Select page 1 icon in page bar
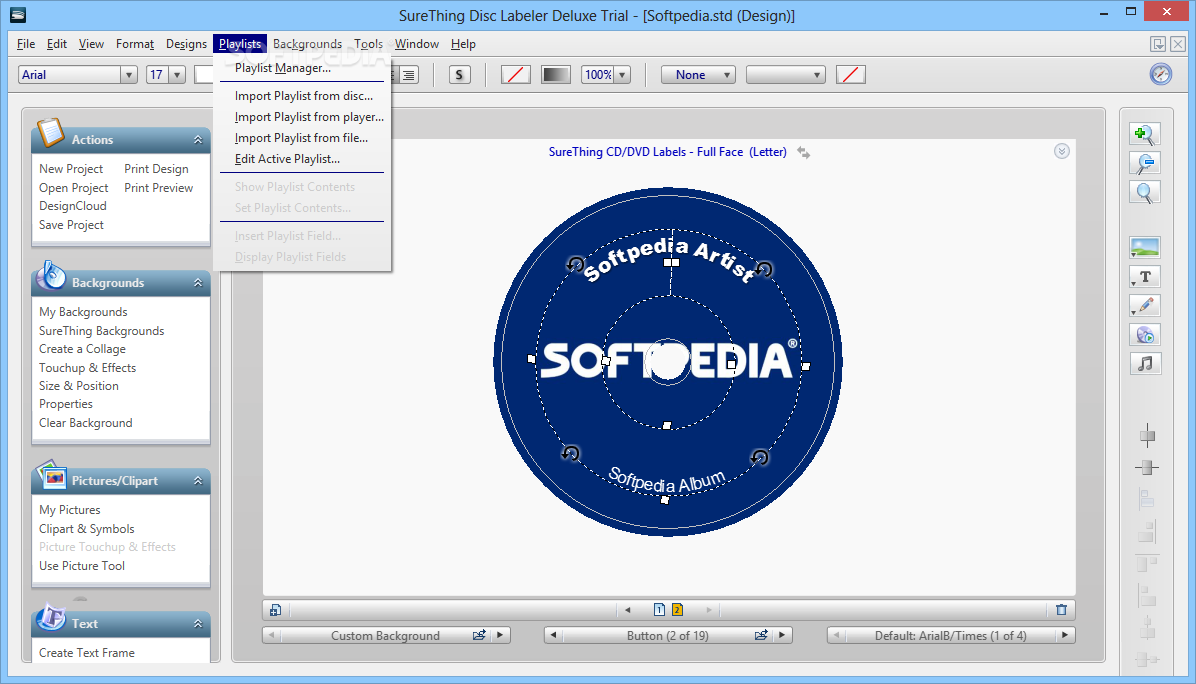Image resolution: width=1196 pixels, height=684 pixels. click(659, 609)
